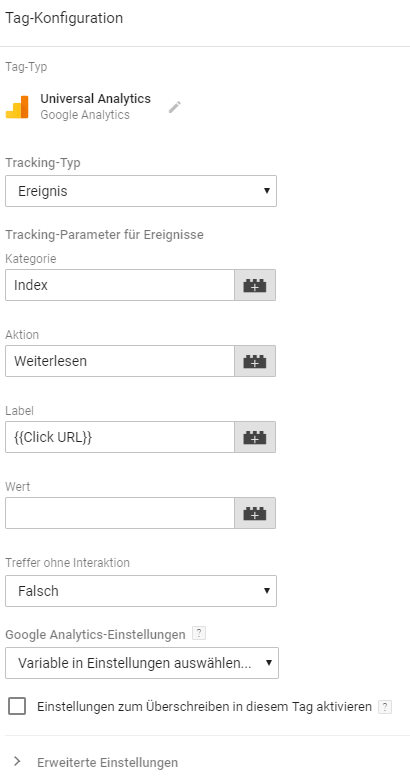Viewport: 410px width, 784px height.
Task: Click the Google Analytics logo icon
Action: (x=17, y=106)
